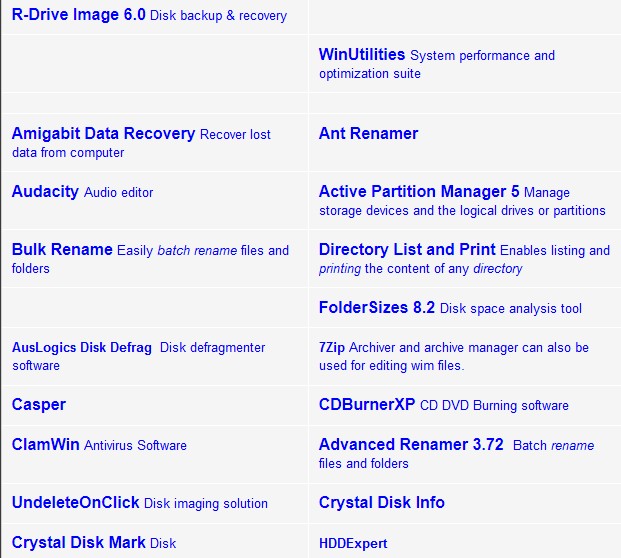Follow the Audacity link
Screen dimensions: 621x558
45,192
